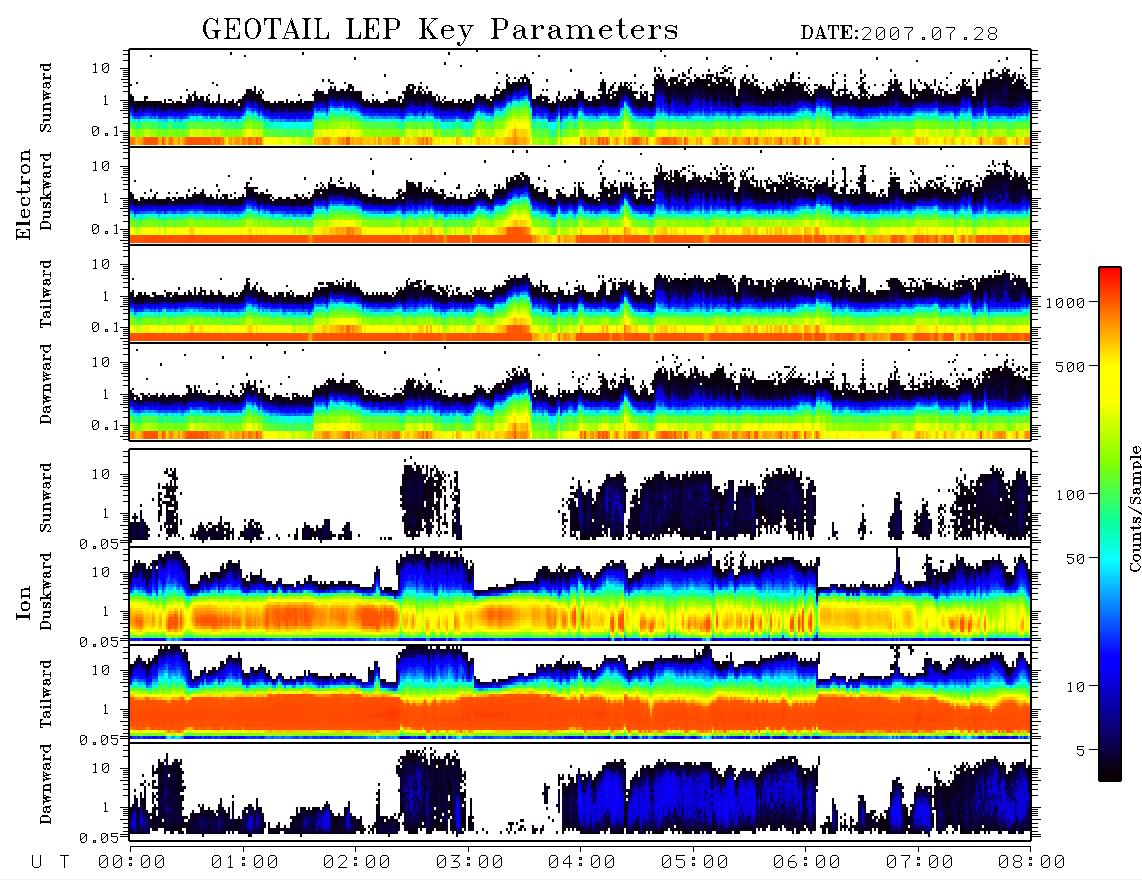This screenshot has height=880, width=1142.
Task: Click the Electron Sunward spectrogram panel
Action: tap(580, 98)
